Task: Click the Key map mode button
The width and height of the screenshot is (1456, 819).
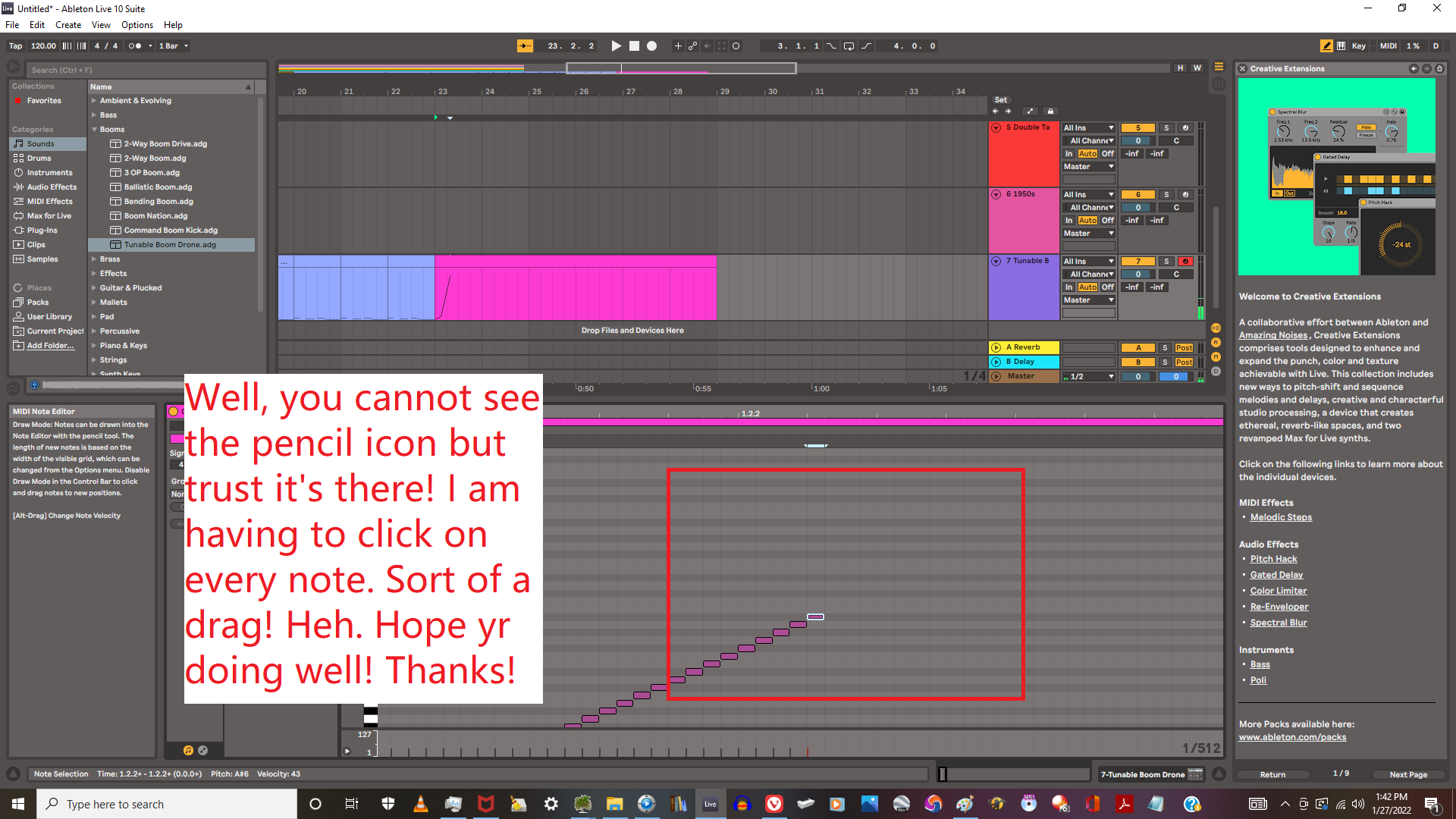Action: point(1358,46)
